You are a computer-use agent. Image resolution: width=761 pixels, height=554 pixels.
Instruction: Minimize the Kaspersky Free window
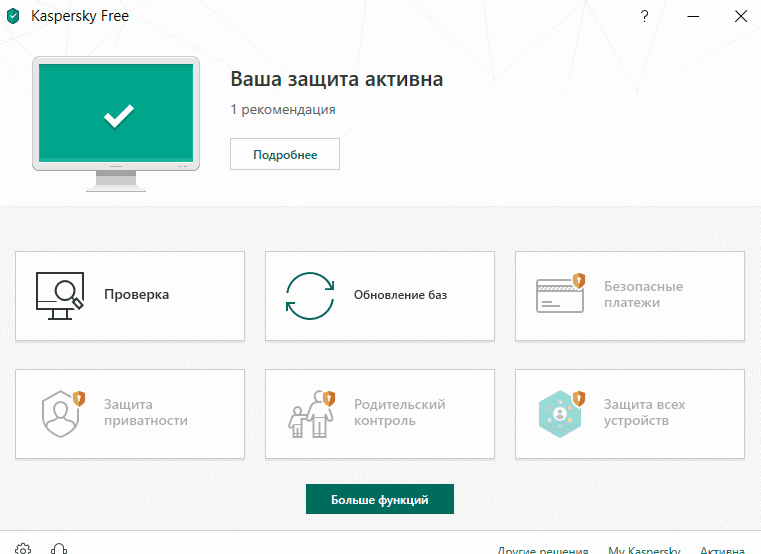coord(693,16)
